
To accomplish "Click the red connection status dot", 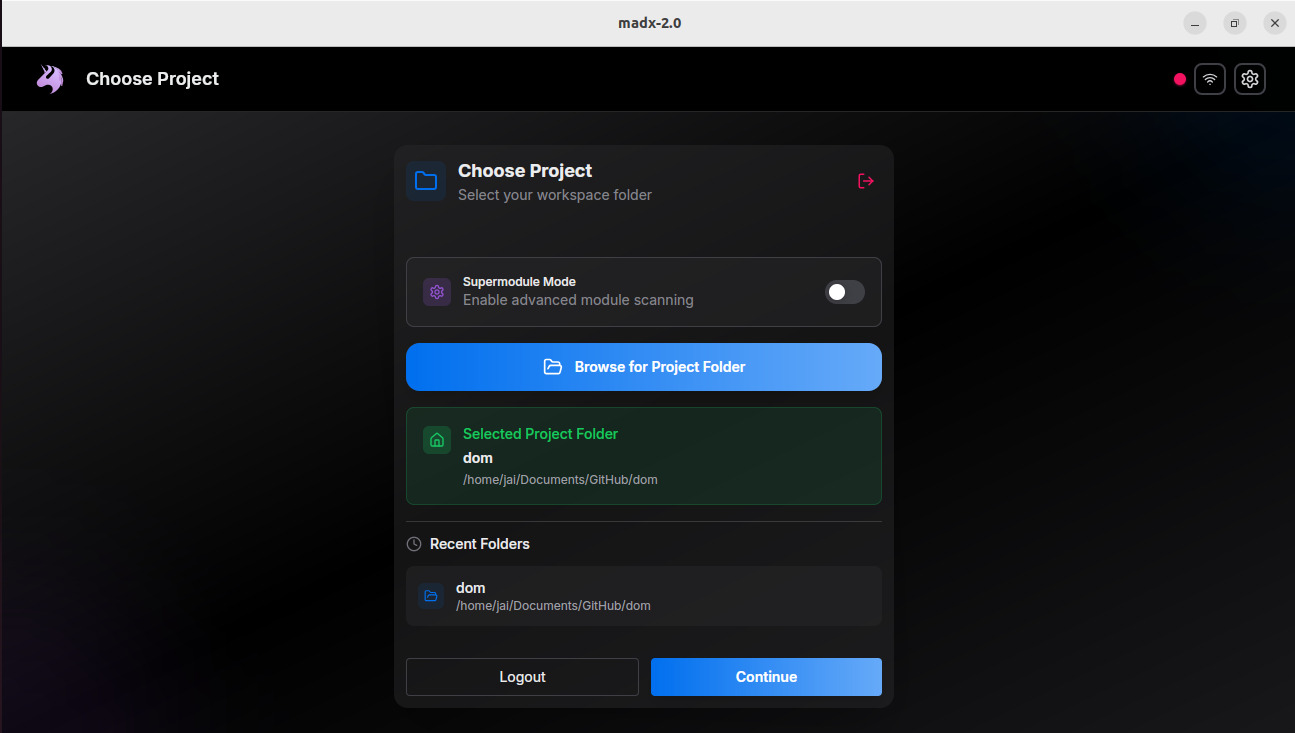I will [1180, 79].
